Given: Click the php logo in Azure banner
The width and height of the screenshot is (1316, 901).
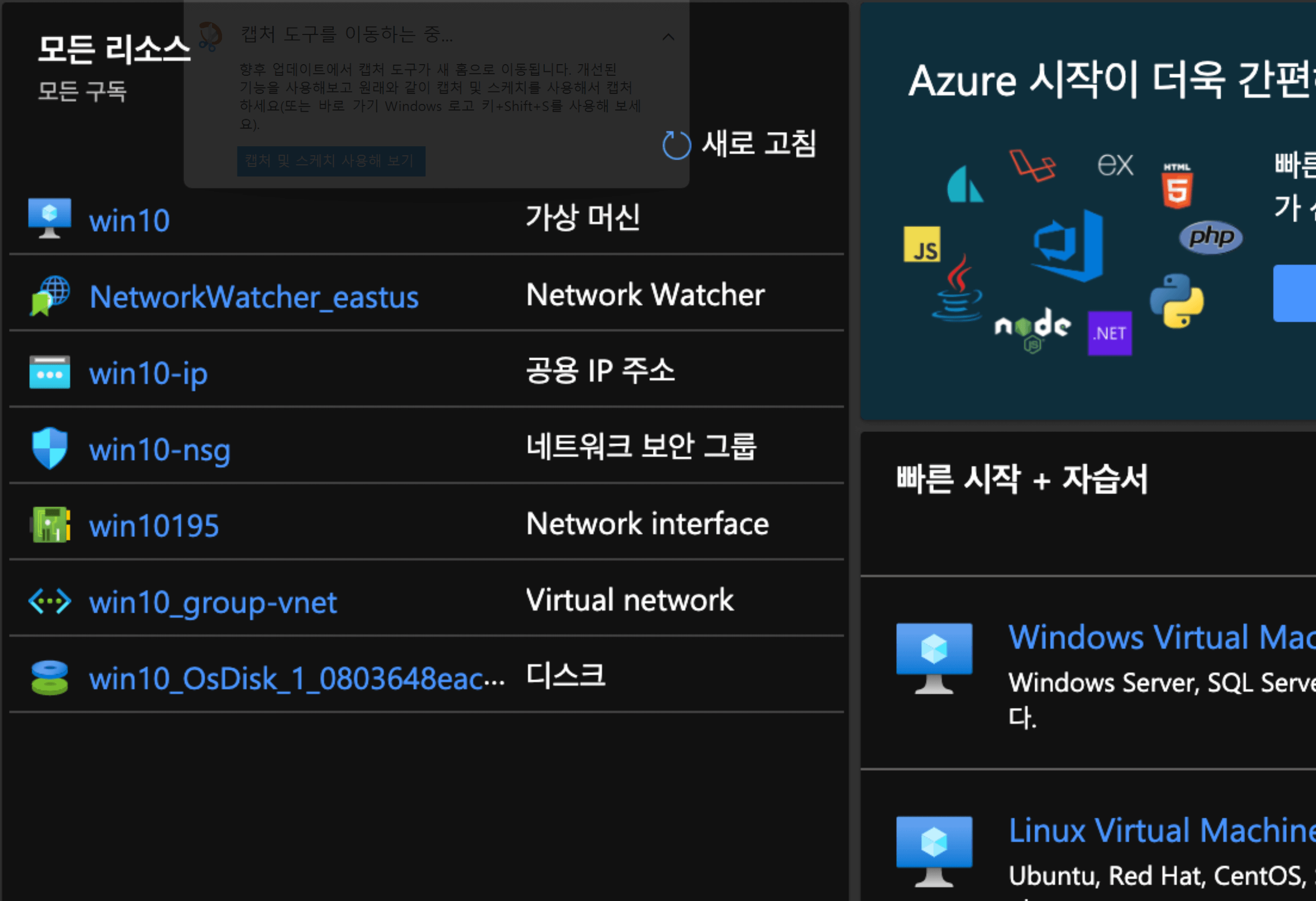Looking at the screenshot, I should (1211, 237).
